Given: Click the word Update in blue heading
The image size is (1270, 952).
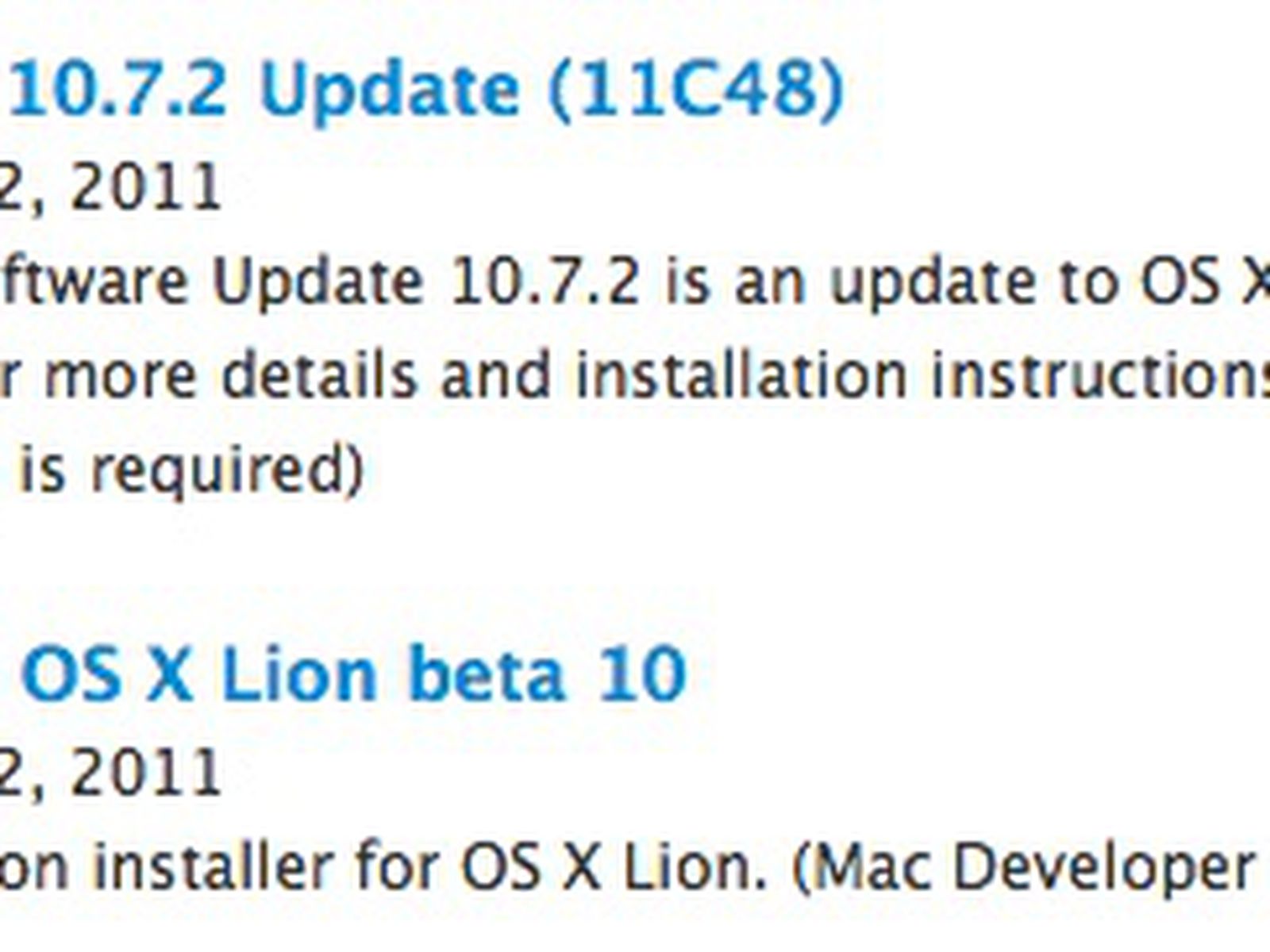Looking at the screenshot, I should (x=389, y=90).
